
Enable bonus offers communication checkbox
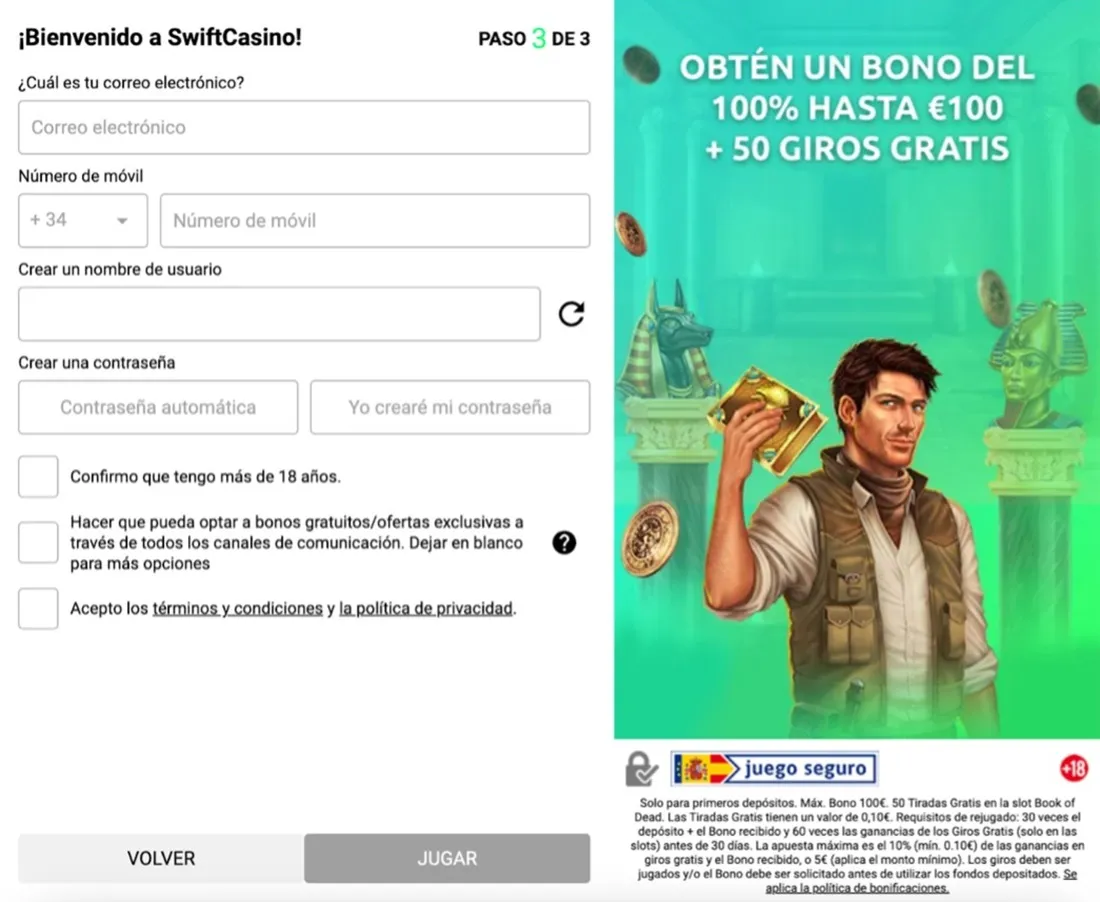click(38, 542)
